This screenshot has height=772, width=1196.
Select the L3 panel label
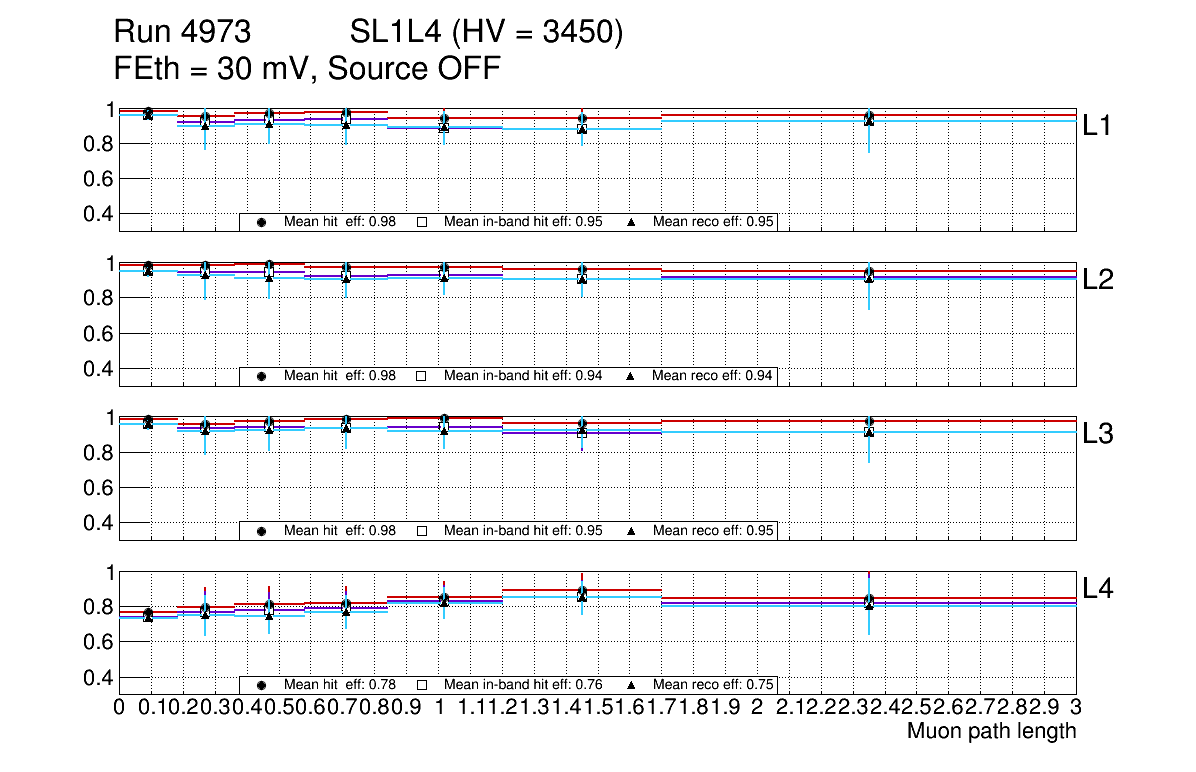point(1099,434)
